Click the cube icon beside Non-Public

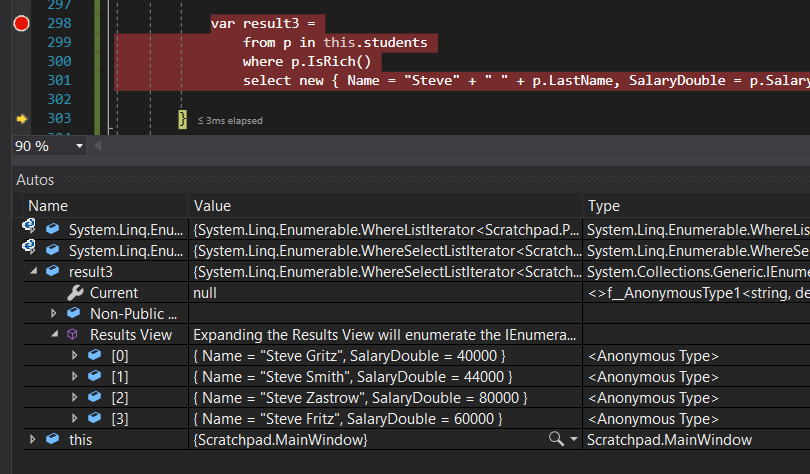[74, 312]
